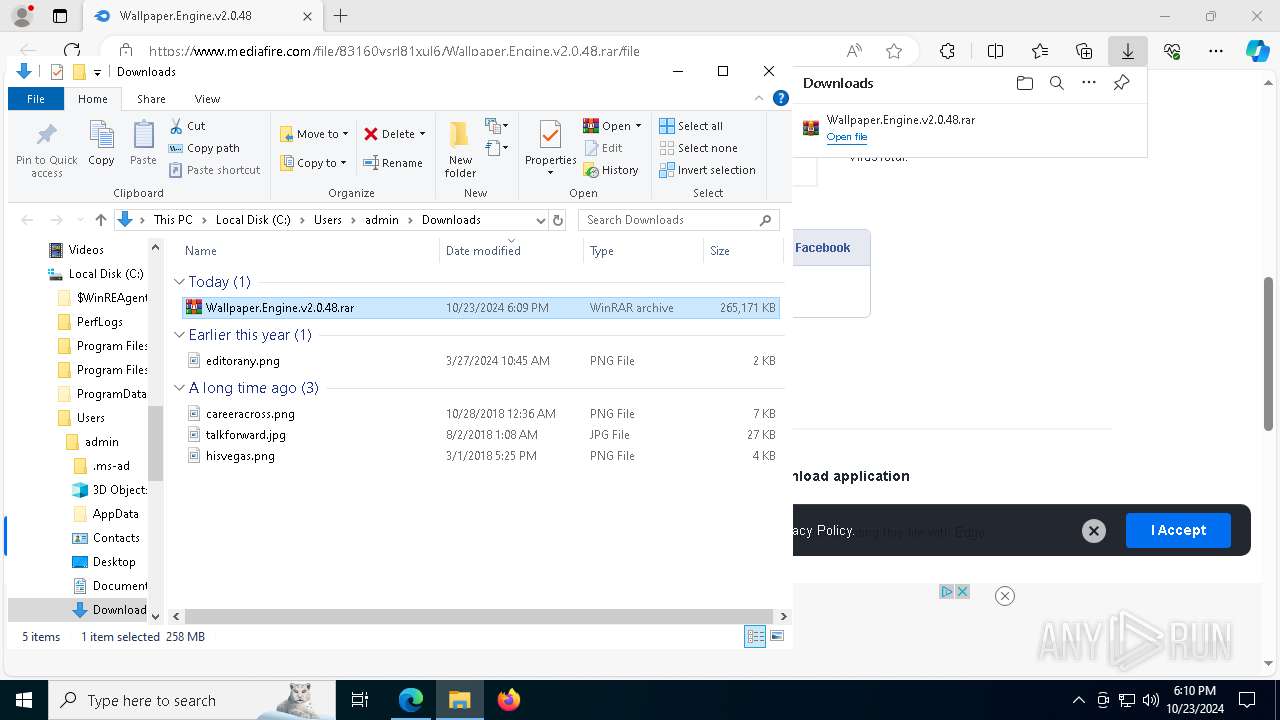Click Paste shortcut command

(214, 170)
